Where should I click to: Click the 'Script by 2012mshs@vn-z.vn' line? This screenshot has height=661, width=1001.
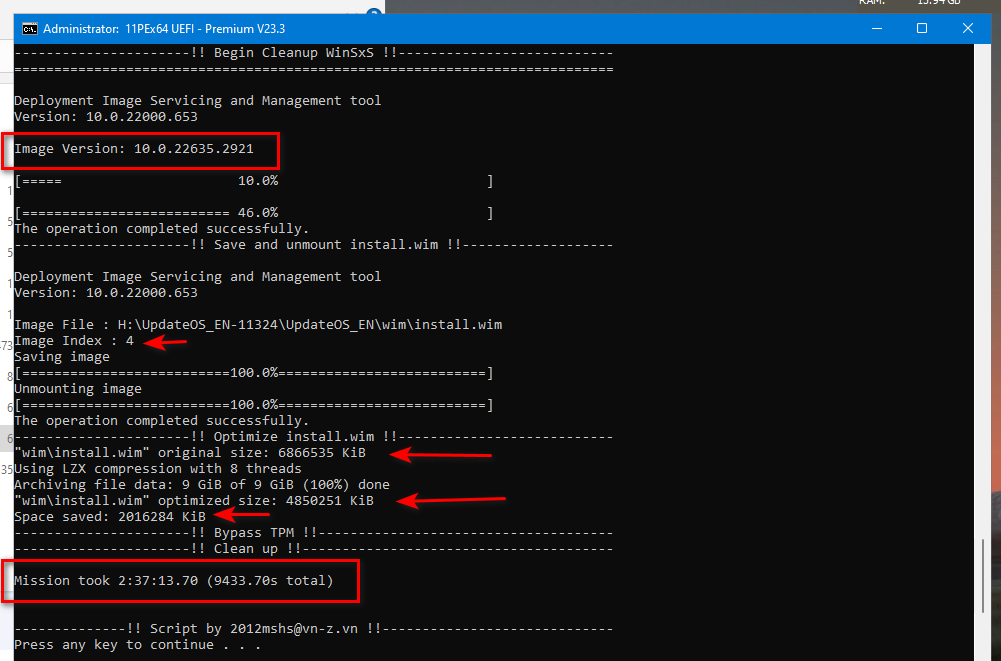click(313, 628)
